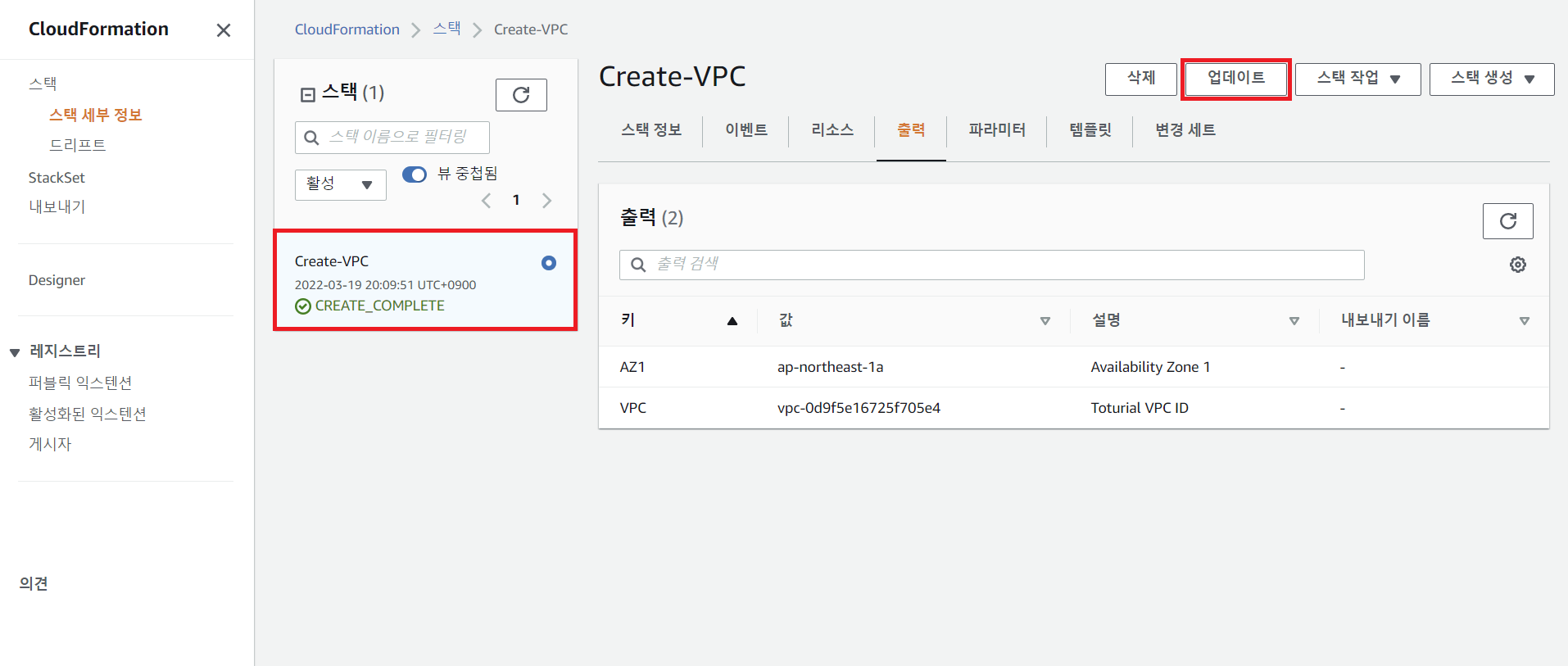Click the vpc-0d9f5e16725f705e4 value
The height and width of the screenshot is (666, 1568).
[859, 408]
